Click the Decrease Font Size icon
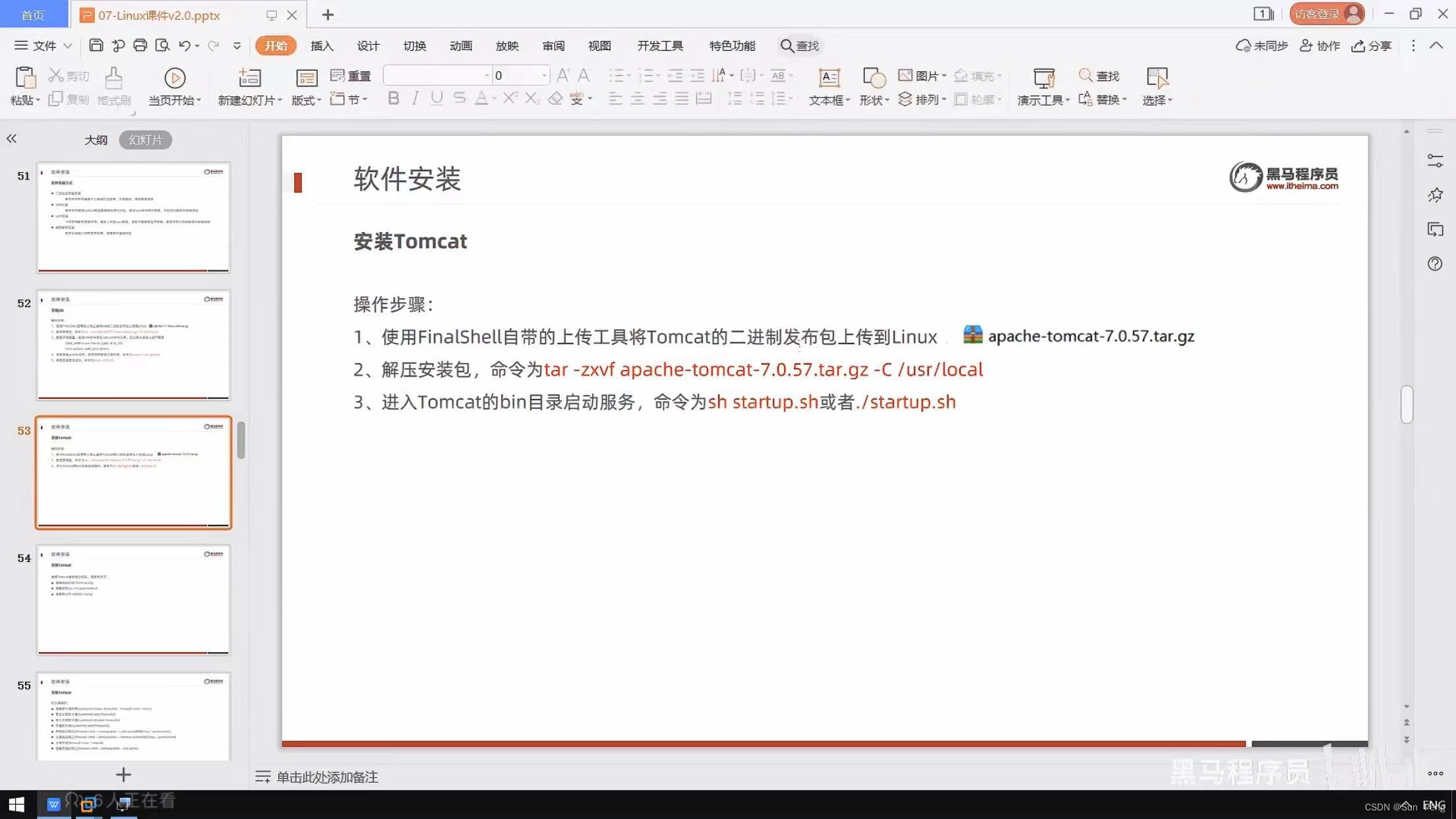The width and height of the screenshot is (1456, 819). 584,75
